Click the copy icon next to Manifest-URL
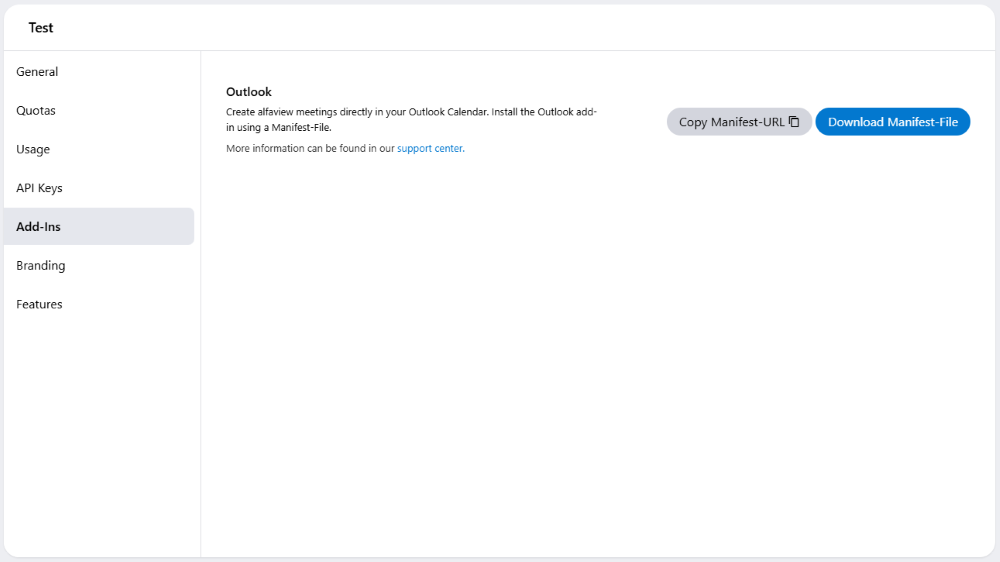 794,121
